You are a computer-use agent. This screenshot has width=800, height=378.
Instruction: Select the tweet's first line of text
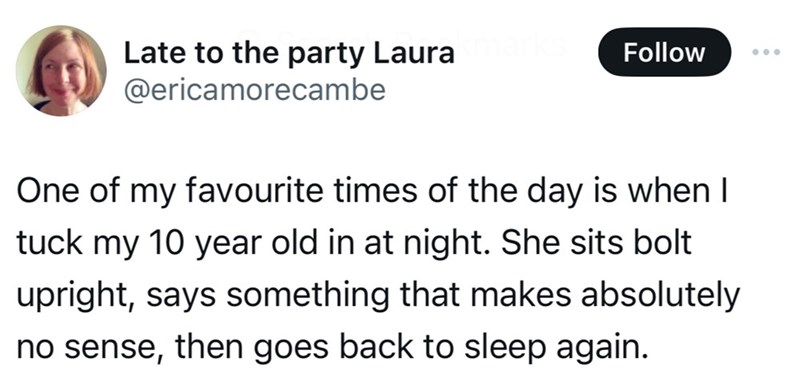pos(374,193)
